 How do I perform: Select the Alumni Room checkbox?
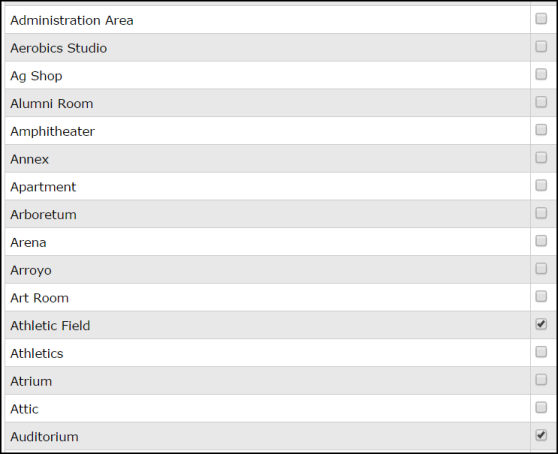(x=541, y=102)
